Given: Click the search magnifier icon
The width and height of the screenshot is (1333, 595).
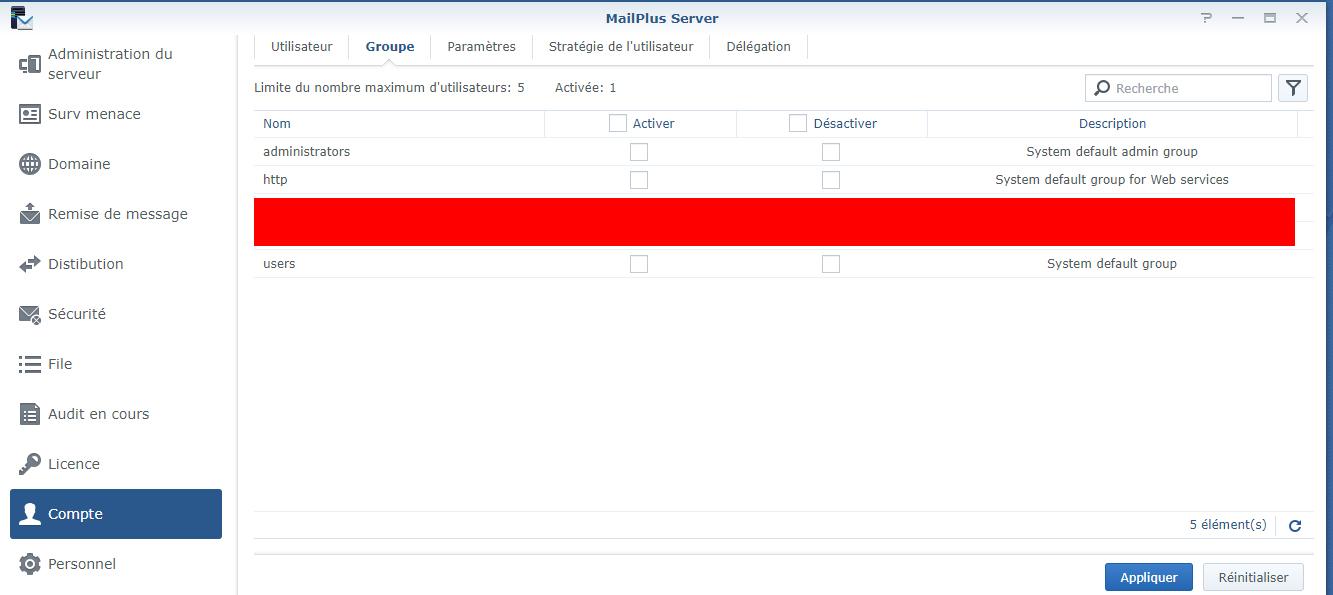Looking at the screenshot, I should pyautogui.click(x=1102, y=88).
